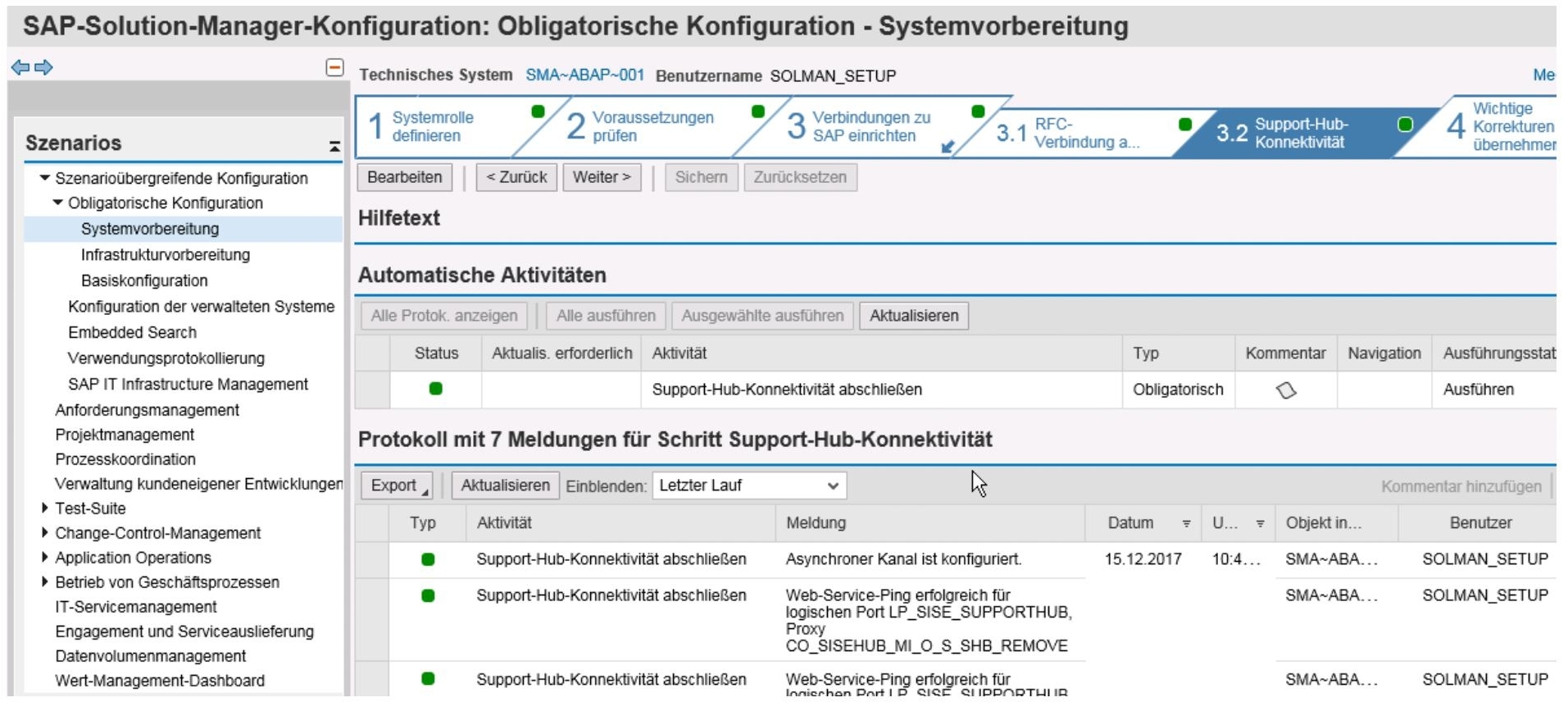Viewport: 1568px width, 702px height.
Task: Collapse Obligatorische Konfiguration tree node
Action: (58, 203)
